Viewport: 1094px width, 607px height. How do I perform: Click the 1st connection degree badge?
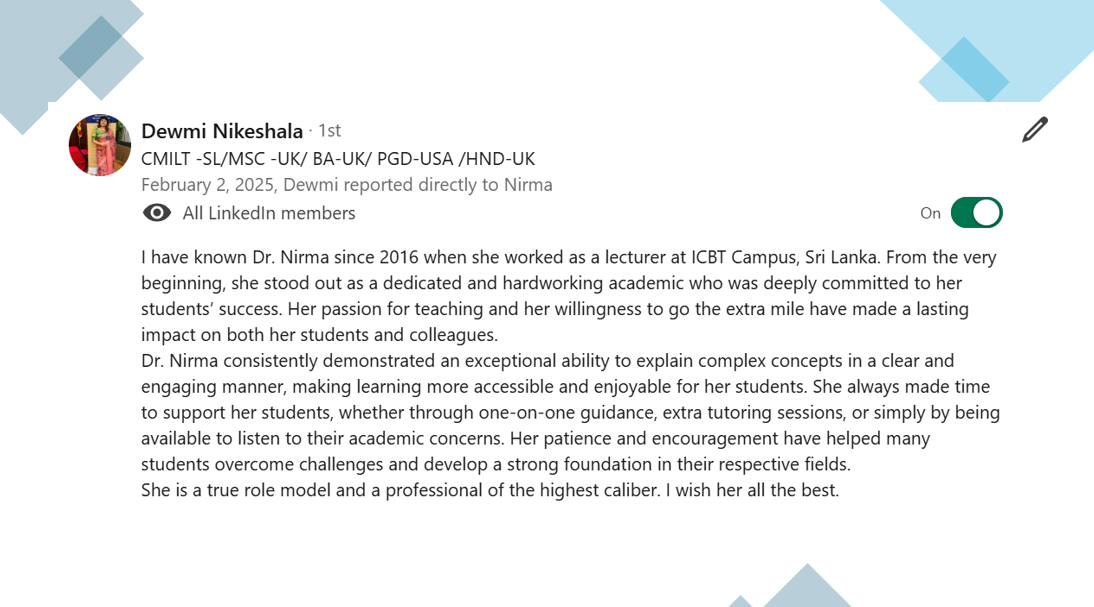(329, 130)
